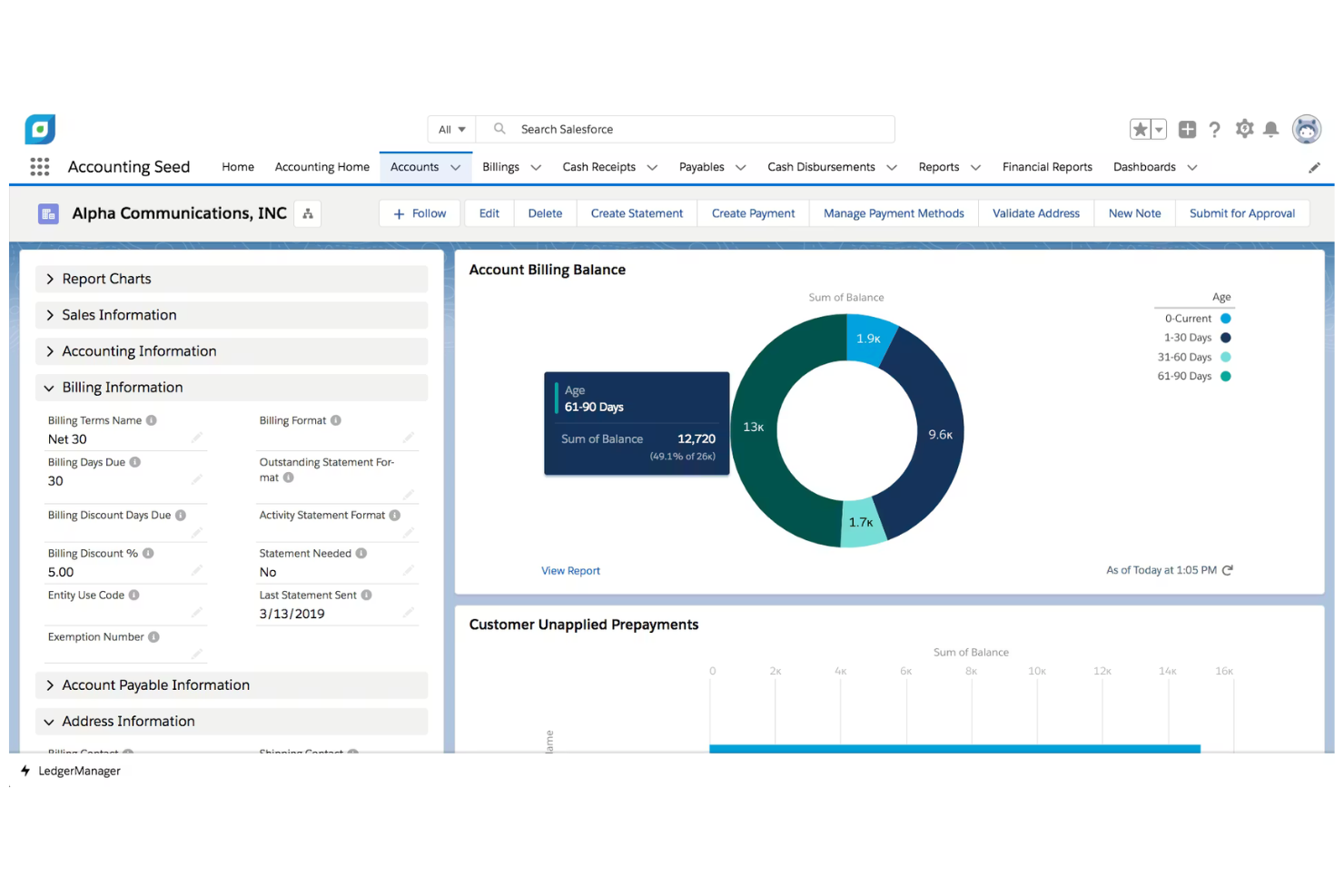Image resolution: width=1344 pixels, height=896 pixels.
Task: Open the App Launcher waffle icon
Action: click(x=38, y=167)
